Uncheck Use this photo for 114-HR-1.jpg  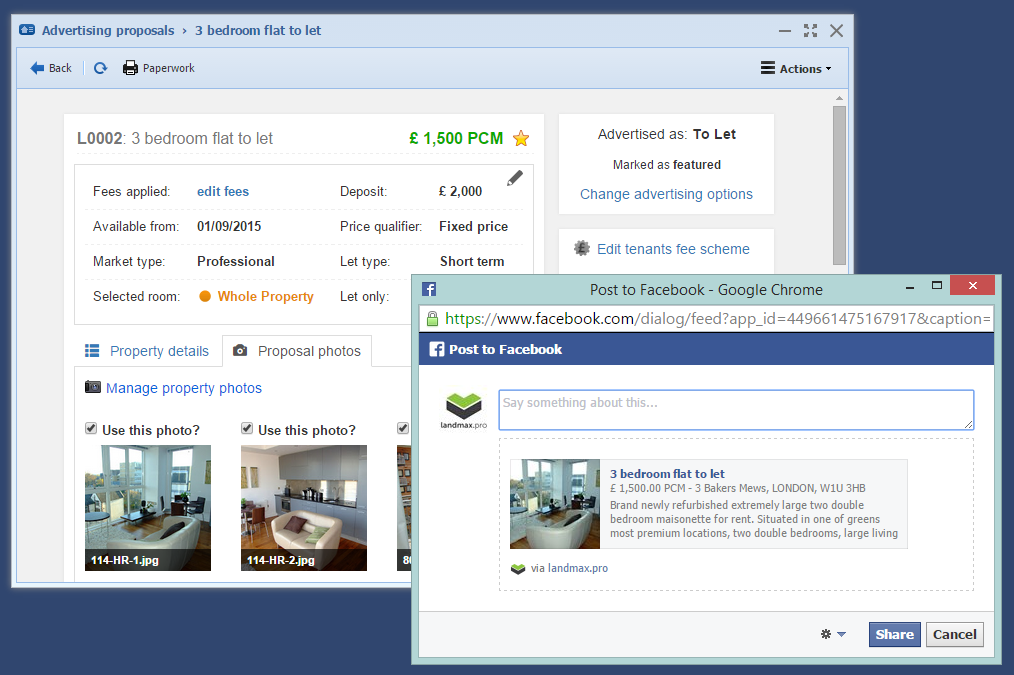pyautogui.click(x=91, y=429)
